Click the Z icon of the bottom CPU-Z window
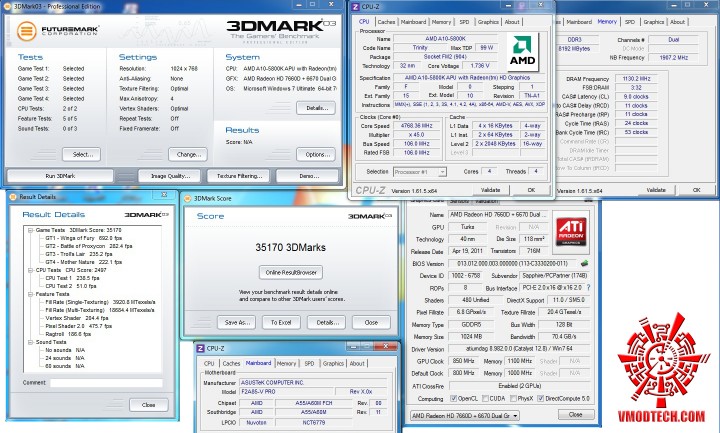The height and width of the screenshot is (433, 720). pyautogui.click(x=200, y=349)
